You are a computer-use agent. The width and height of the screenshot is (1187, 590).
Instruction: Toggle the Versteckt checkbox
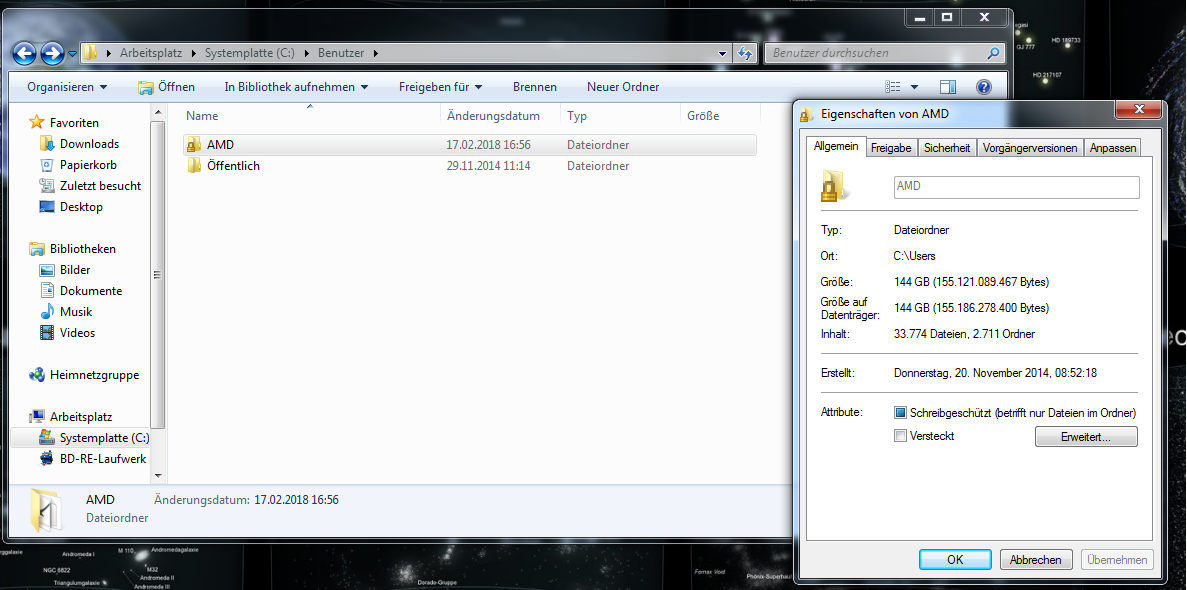900,436
